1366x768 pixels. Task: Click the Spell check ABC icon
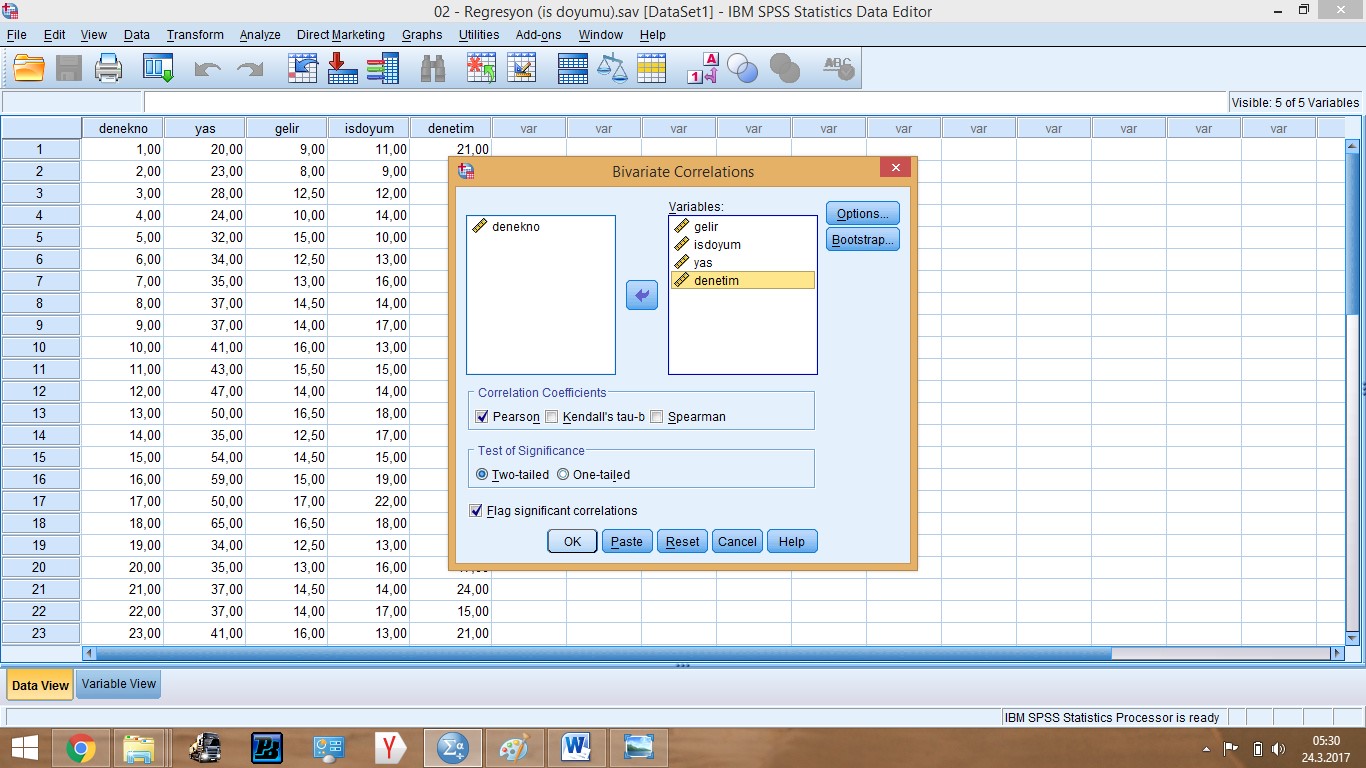point(838,68)
